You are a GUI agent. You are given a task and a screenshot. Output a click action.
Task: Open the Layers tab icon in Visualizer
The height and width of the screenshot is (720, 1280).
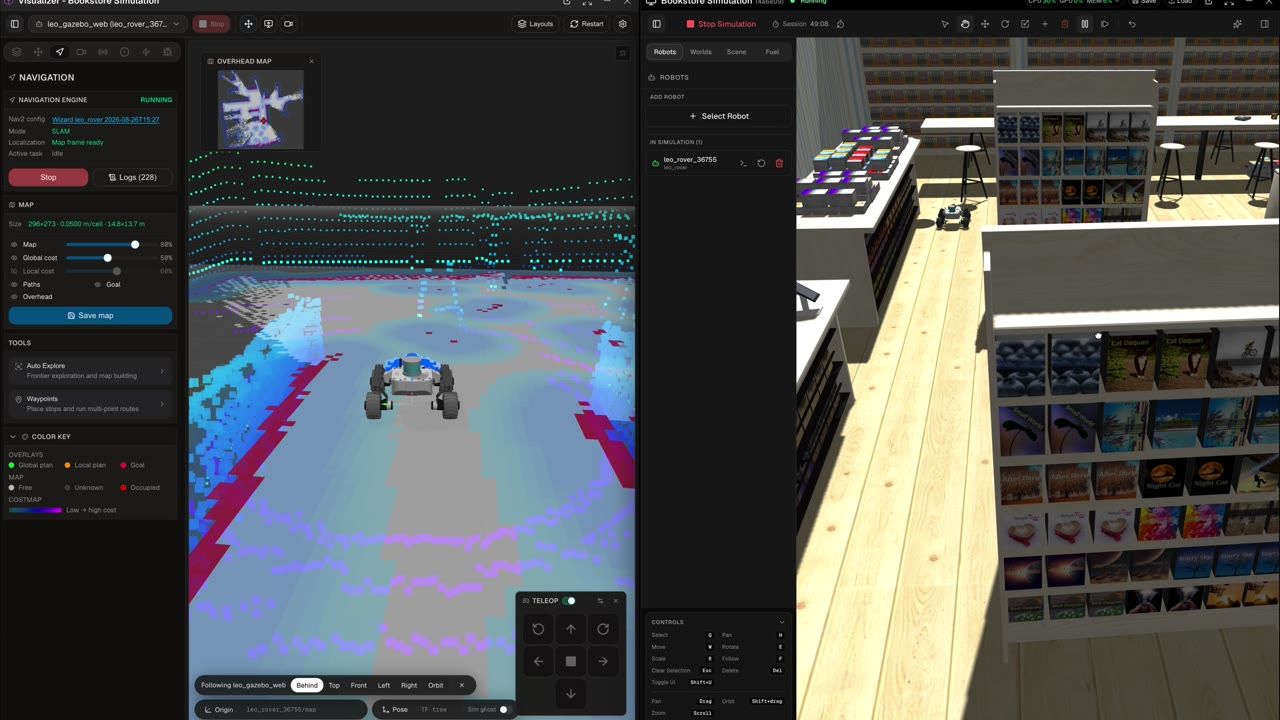pos(16,52)
